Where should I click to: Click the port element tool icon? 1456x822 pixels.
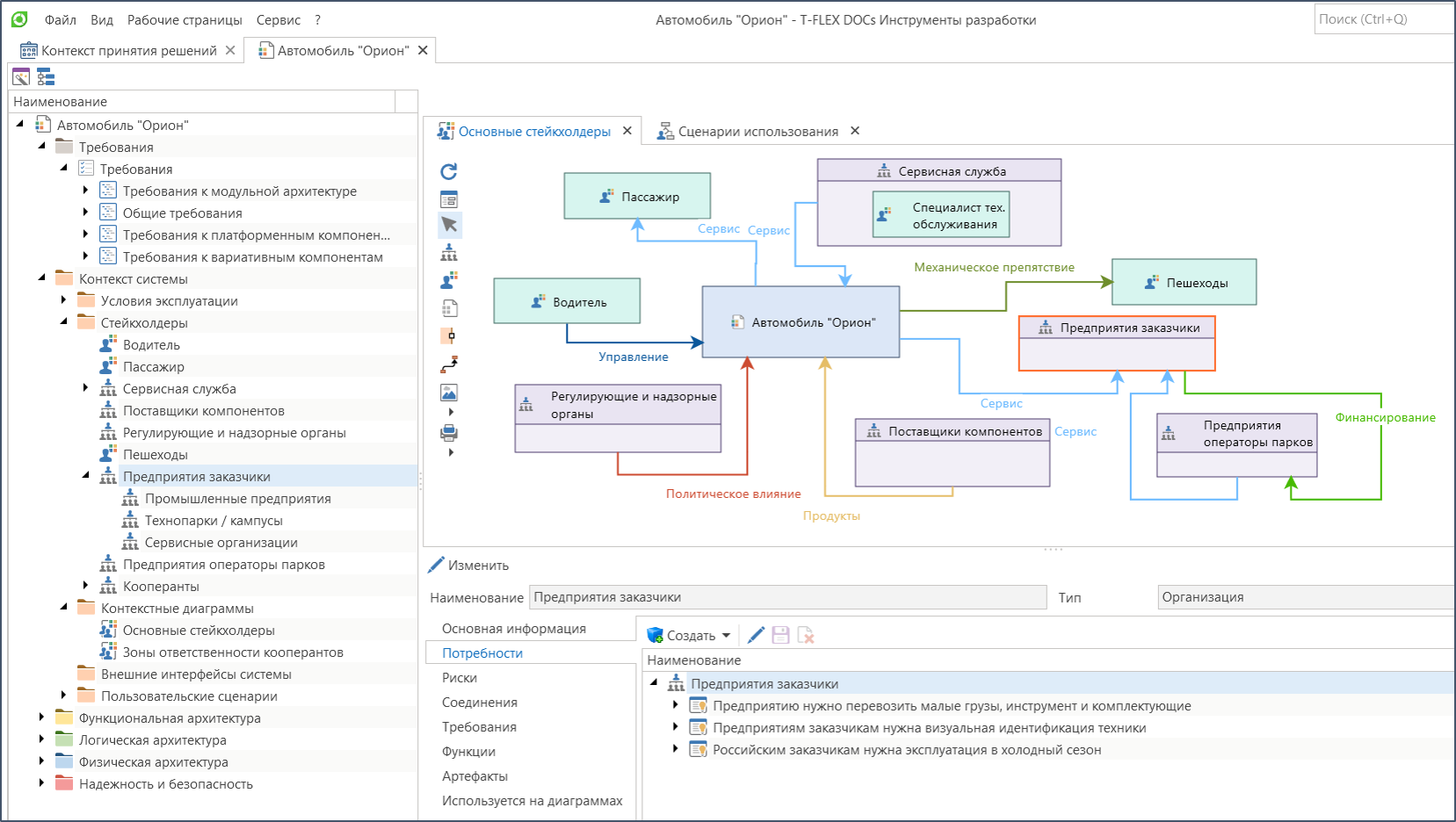pos(449,335)
